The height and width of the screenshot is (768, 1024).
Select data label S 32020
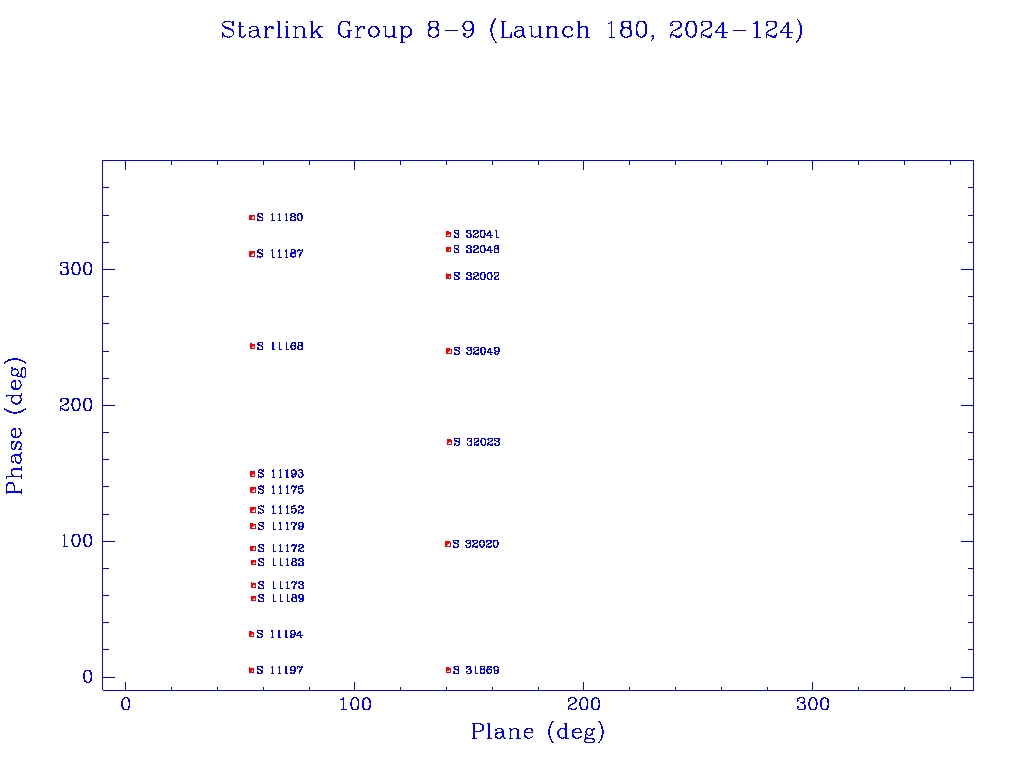476,544
